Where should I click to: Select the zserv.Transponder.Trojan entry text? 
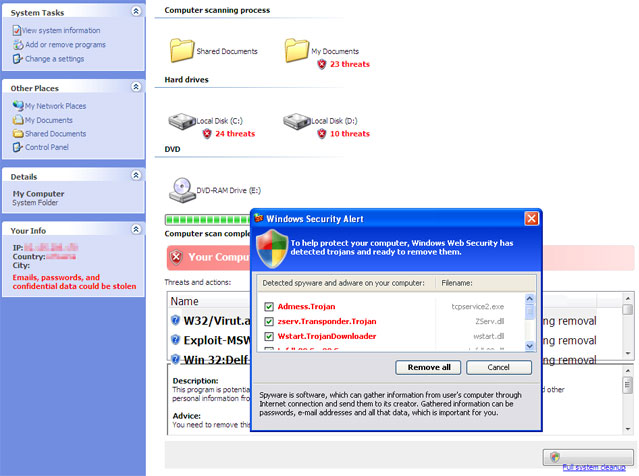click(327, 322)
